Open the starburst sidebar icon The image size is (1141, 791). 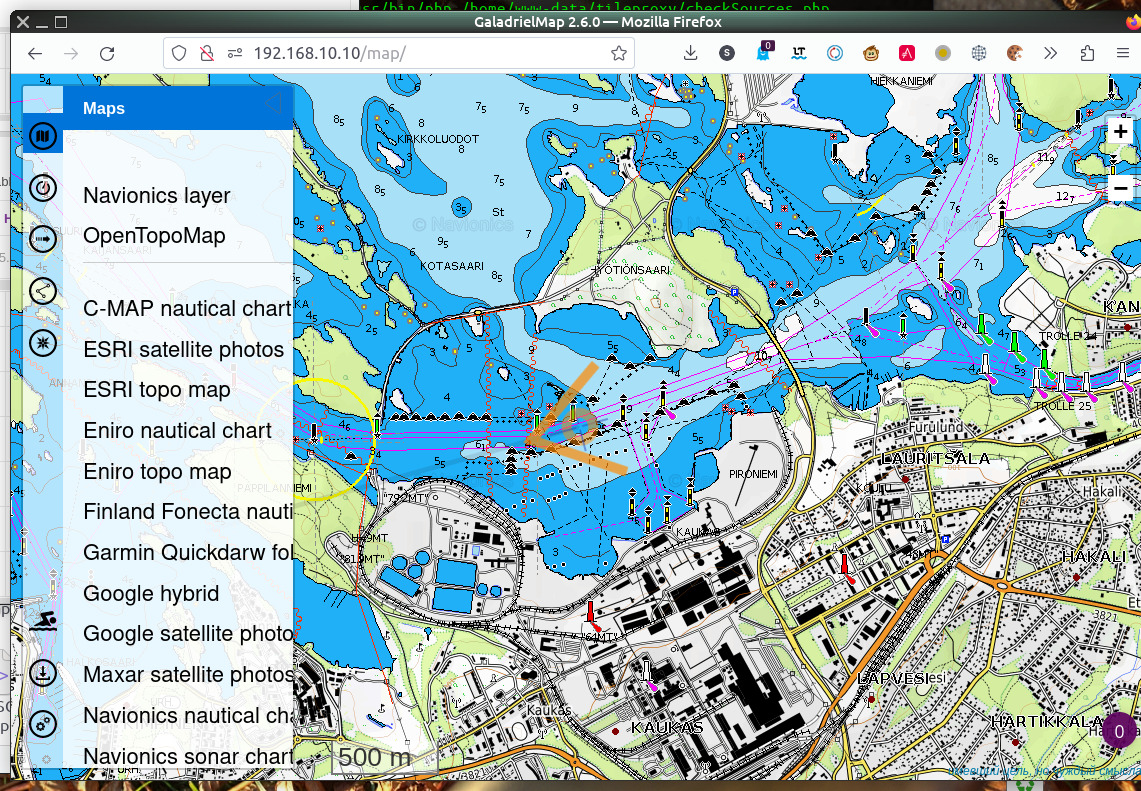tap(43, 342)
